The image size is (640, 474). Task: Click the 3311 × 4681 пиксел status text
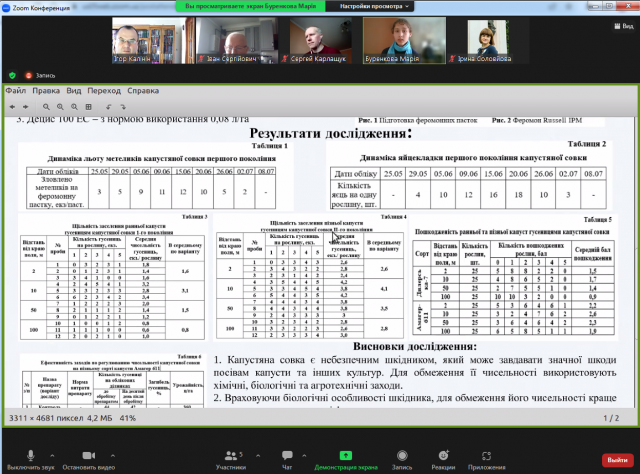coord(46,418)
